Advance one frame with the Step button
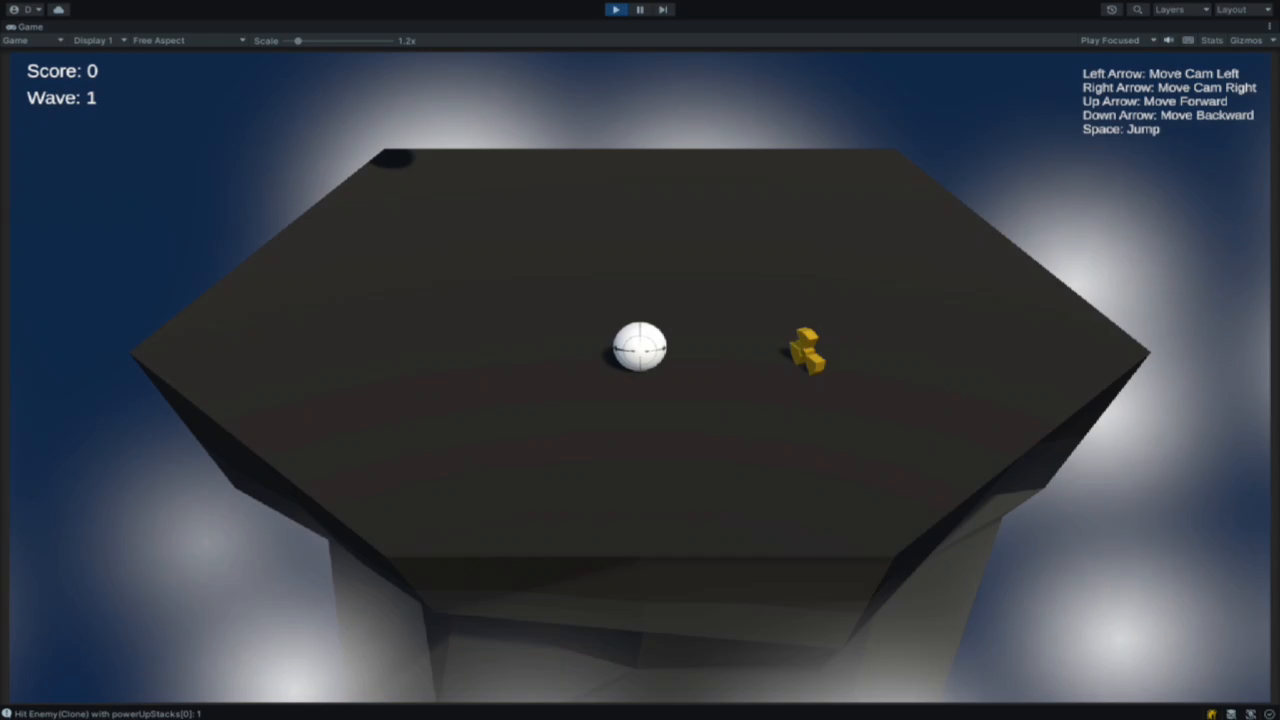The height and width of the screenshot is (720, 1280). coord(663,9)
